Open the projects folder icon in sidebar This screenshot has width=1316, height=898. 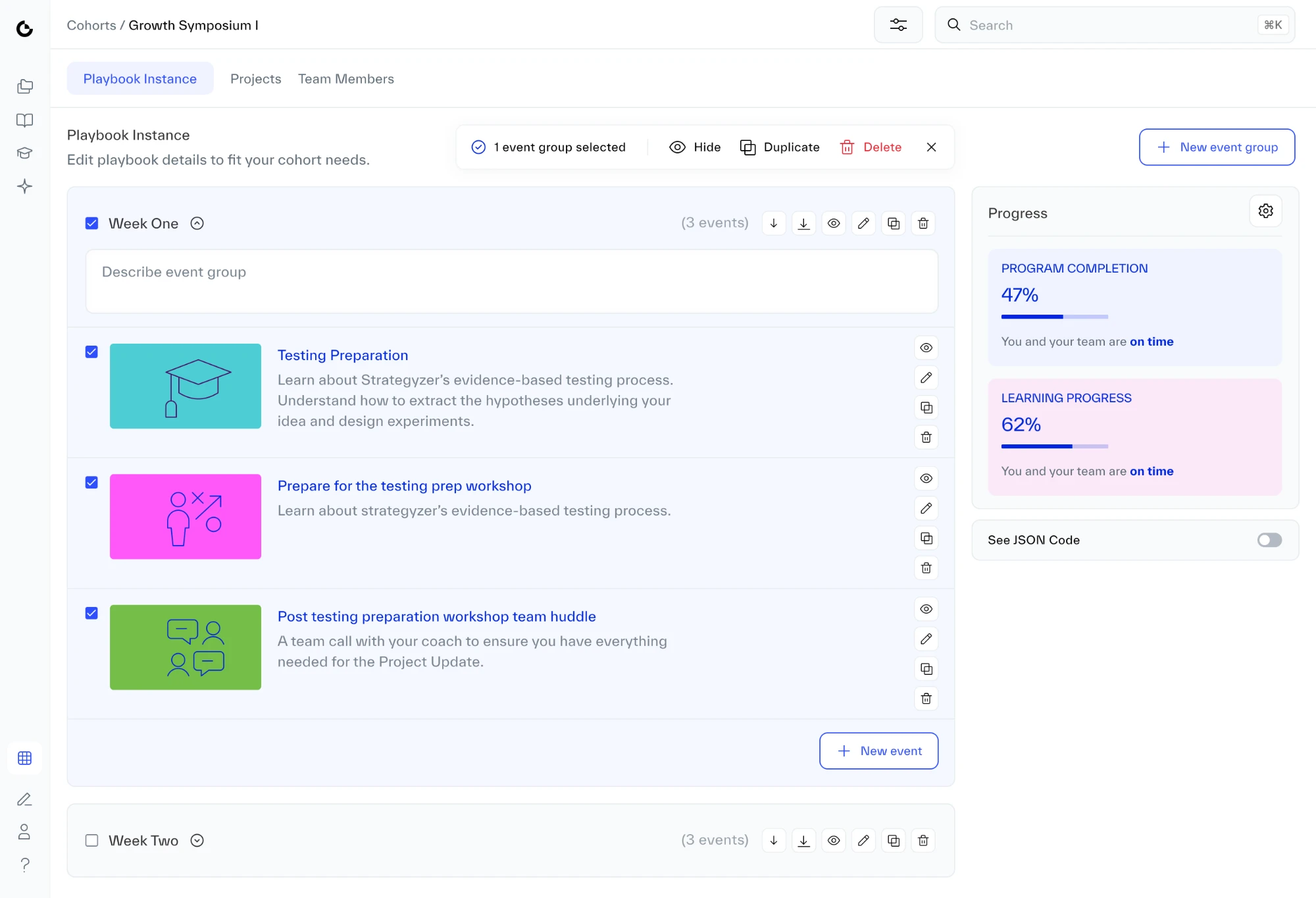click(25, 86)
